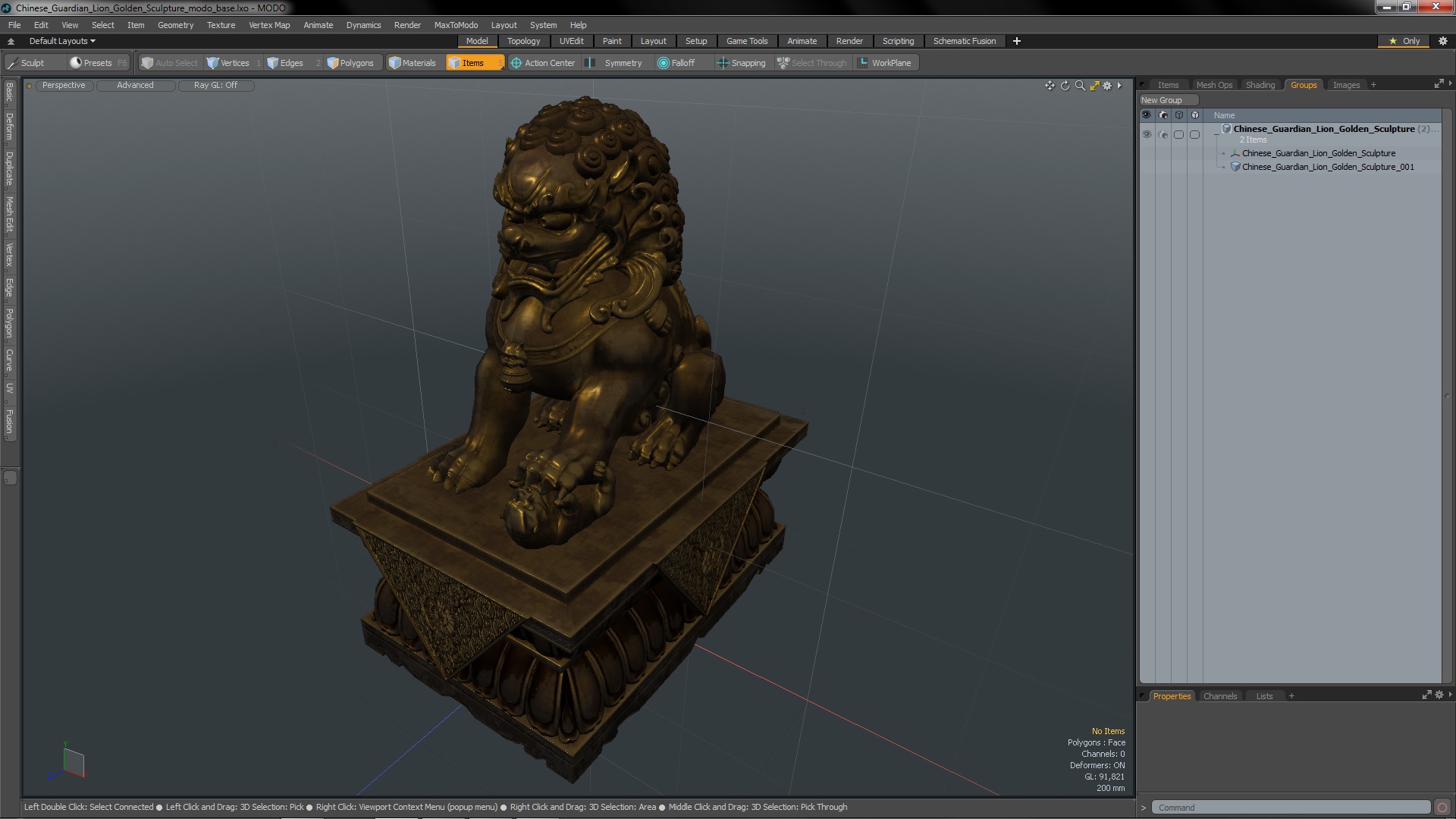Open Action Center options
The width and height of the screenshot is (1456, 819).
[544, 63]
